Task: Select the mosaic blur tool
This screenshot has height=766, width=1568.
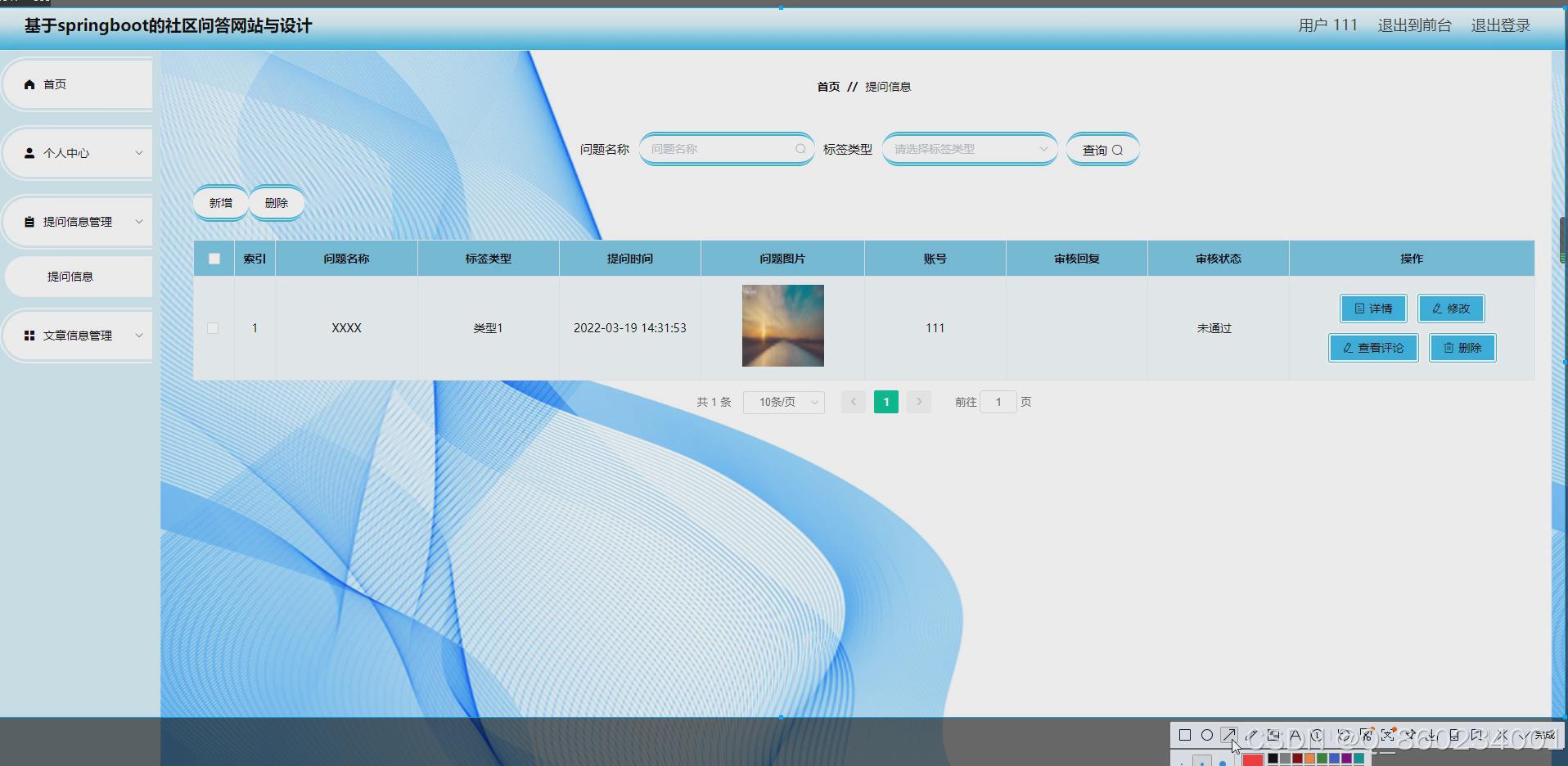Action: (x=1273, y=735)
